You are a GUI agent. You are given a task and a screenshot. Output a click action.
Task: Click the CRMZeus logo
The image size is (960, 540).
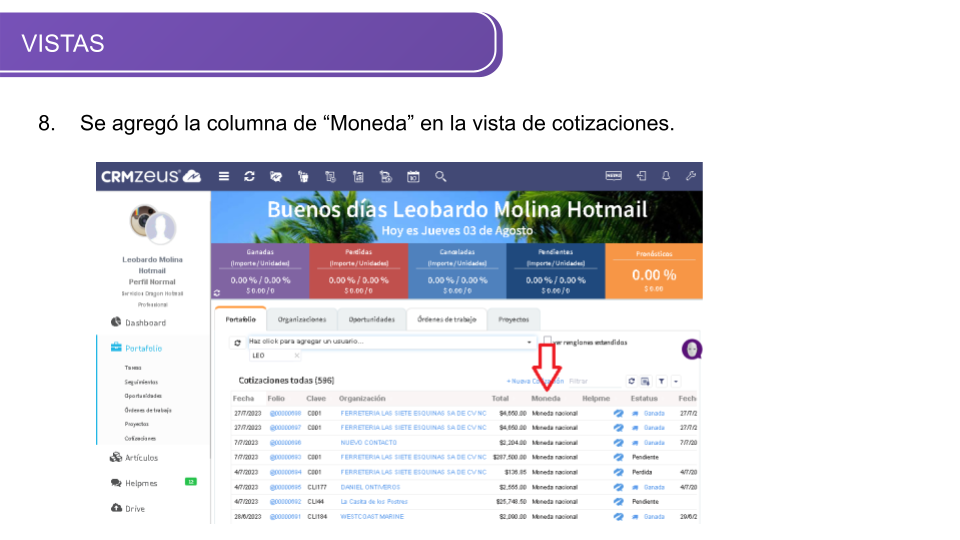click(x=151, y=176)
